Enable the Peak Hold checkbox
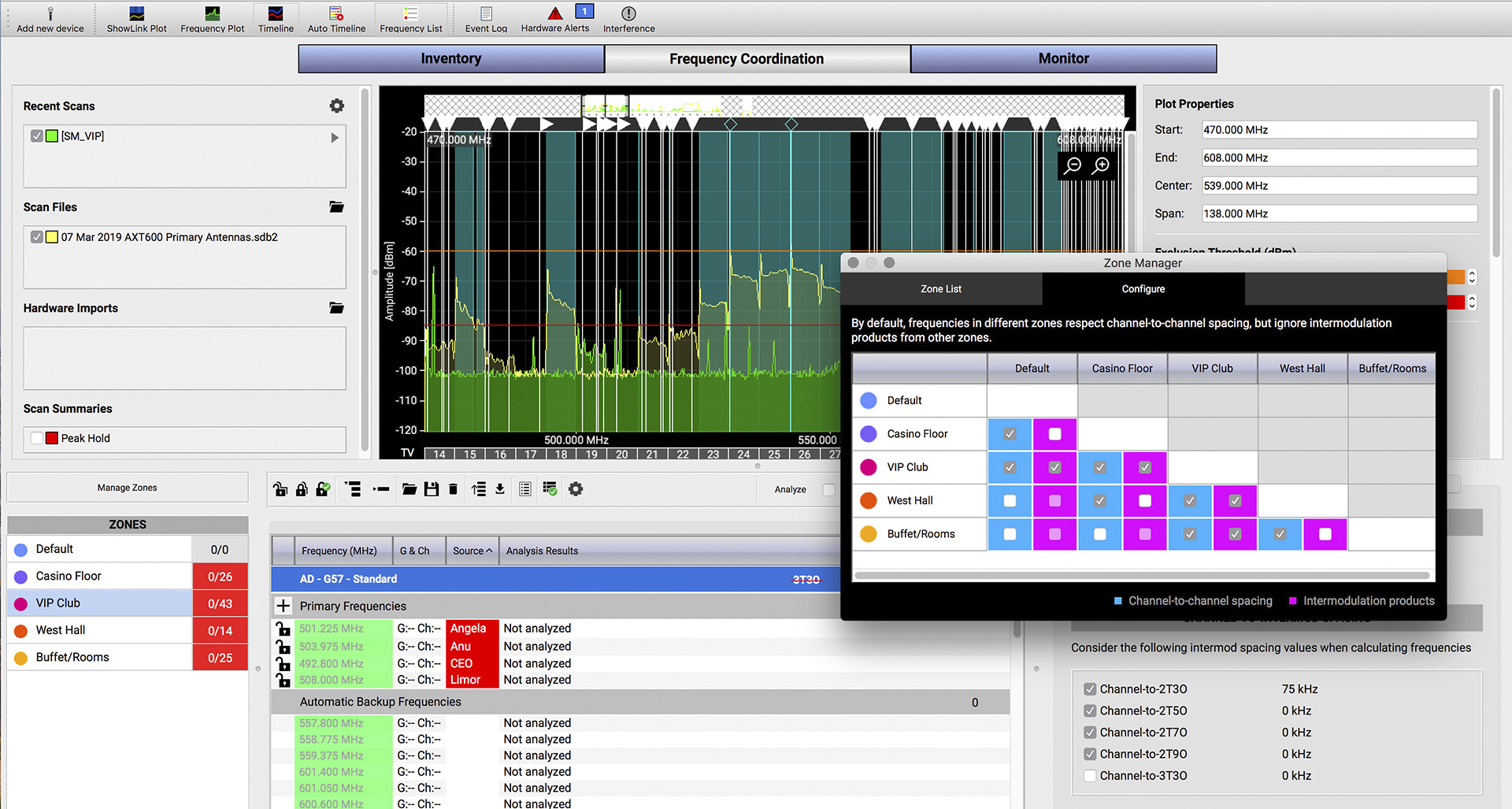The image size is (1512, 809). (36, 438)
